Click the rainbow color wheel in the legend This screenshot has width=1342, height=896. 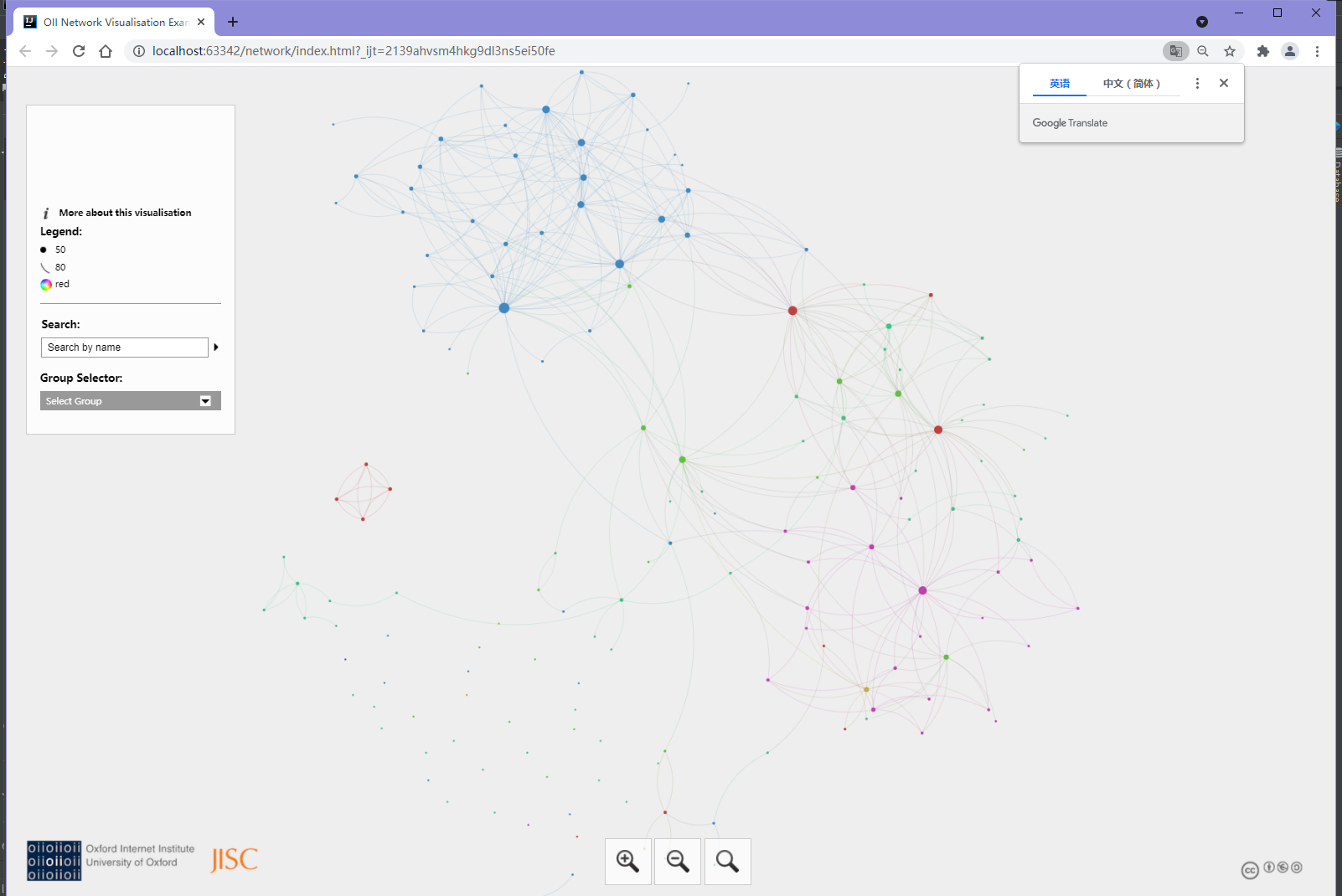pos(46,284)
